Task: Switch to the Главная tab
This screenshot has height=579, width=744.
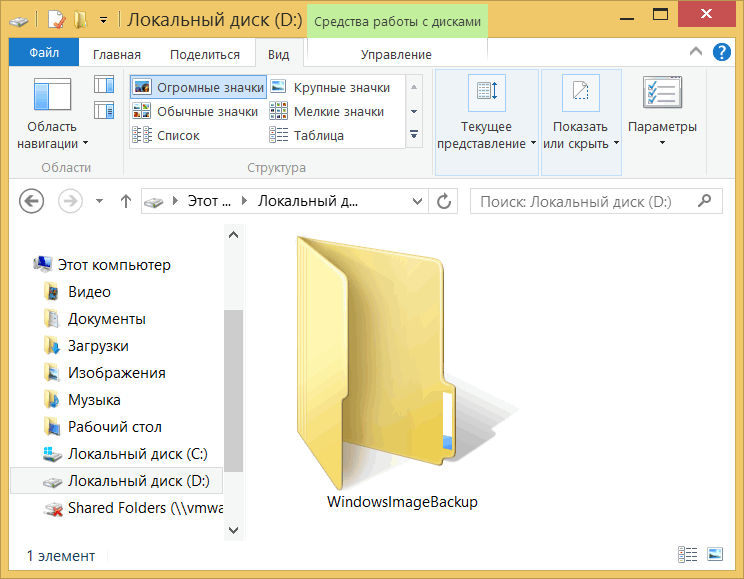Action: click(x=117, y=55)
